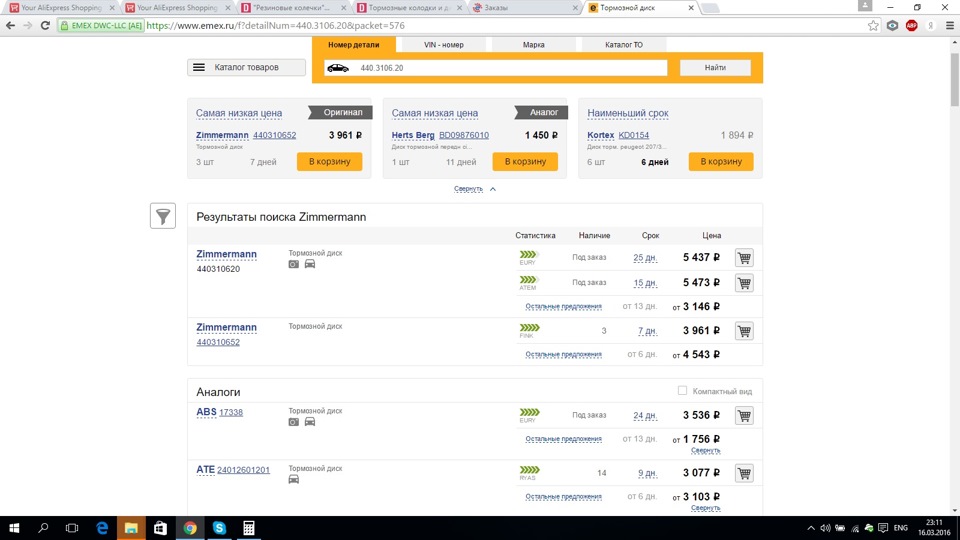Expand Остальные предложения for Zimmermann 440310620
Image resolution: width=960 pixels, height=540 pixels.
click(563, 306)
